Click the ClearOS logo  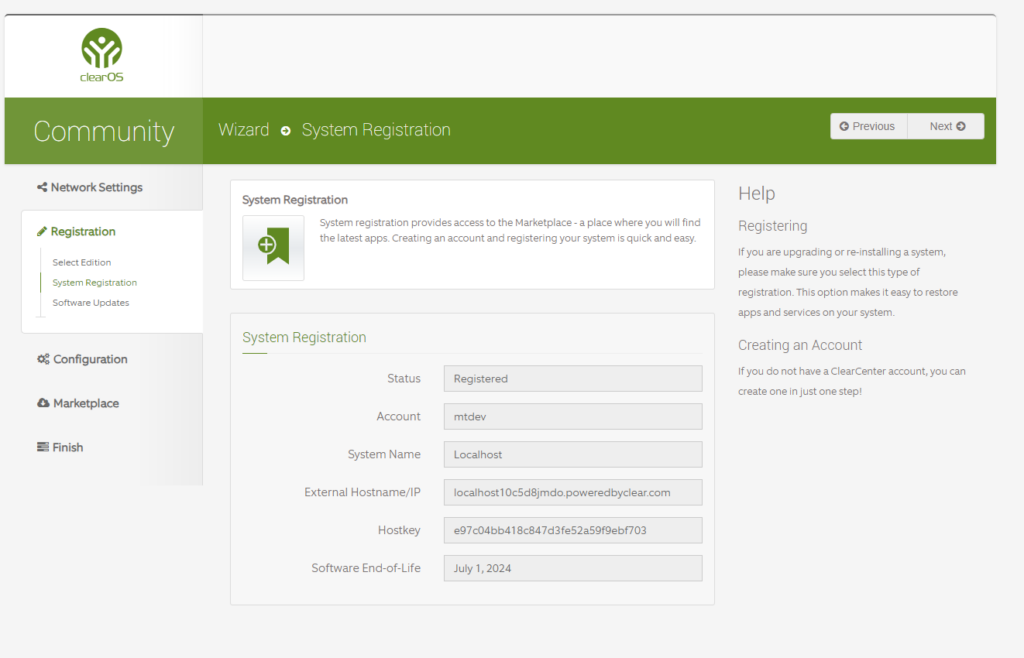point(102,55)
